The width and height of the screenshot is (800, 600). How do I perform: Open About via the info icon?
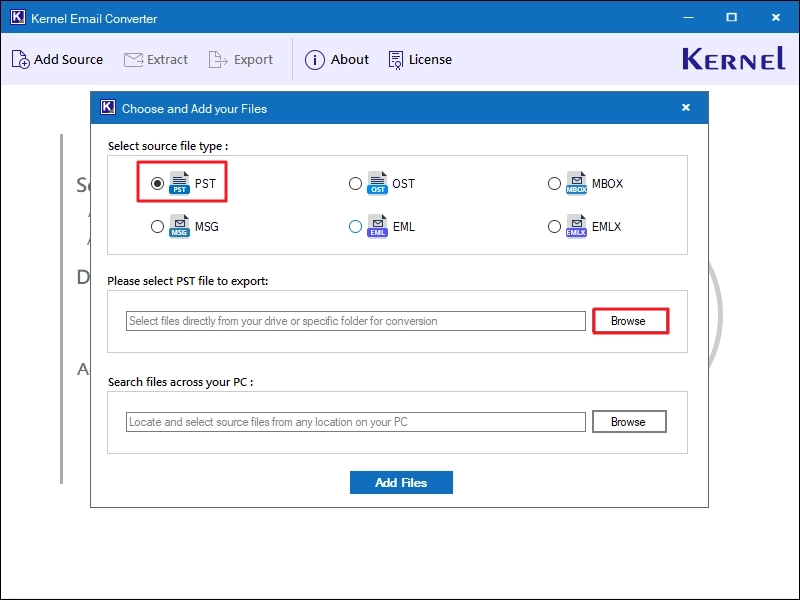[314, 60]
